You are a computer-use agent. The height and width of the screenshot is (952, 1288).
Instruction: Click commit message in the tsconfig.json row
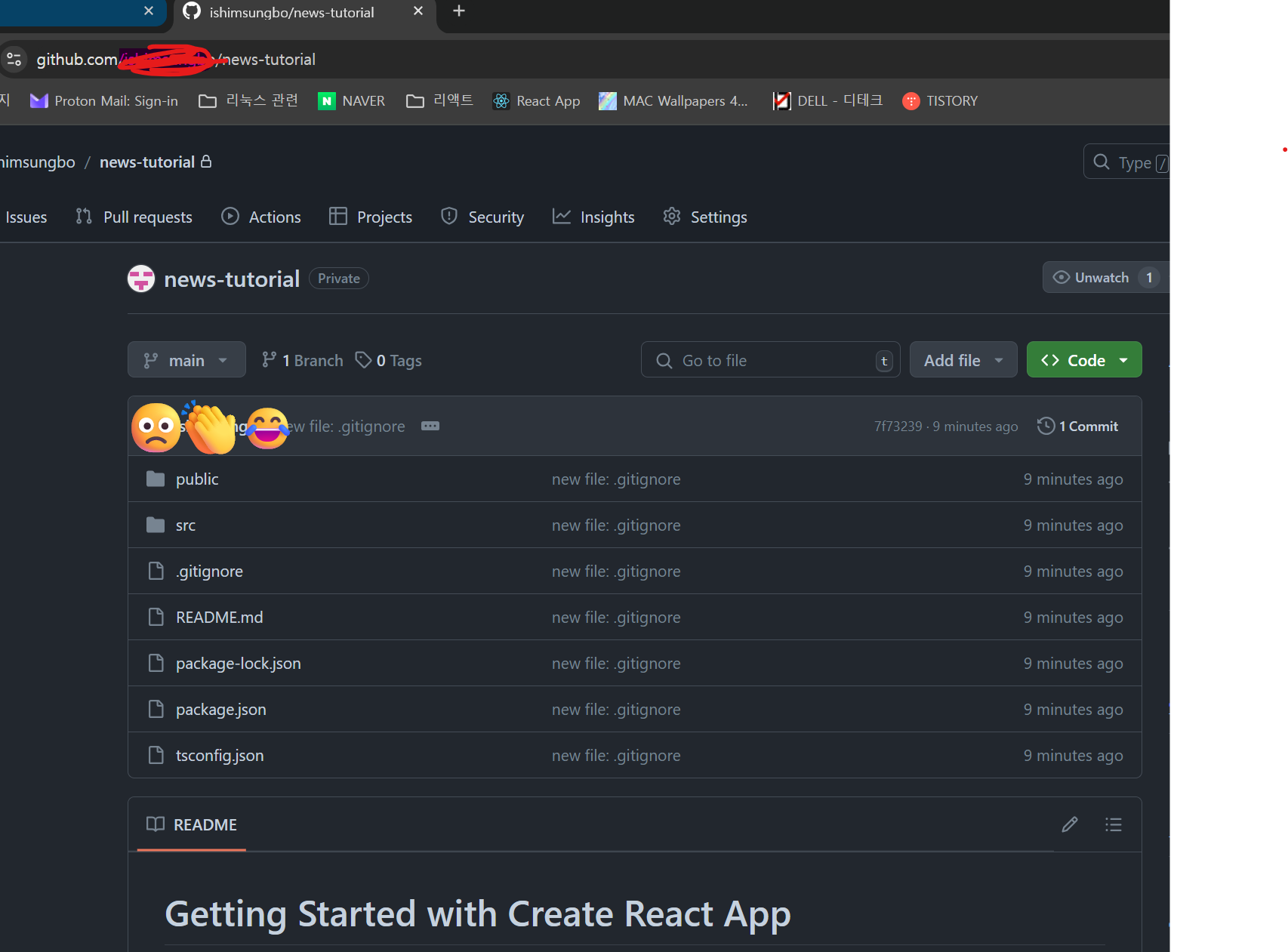[x=616, y=756]
